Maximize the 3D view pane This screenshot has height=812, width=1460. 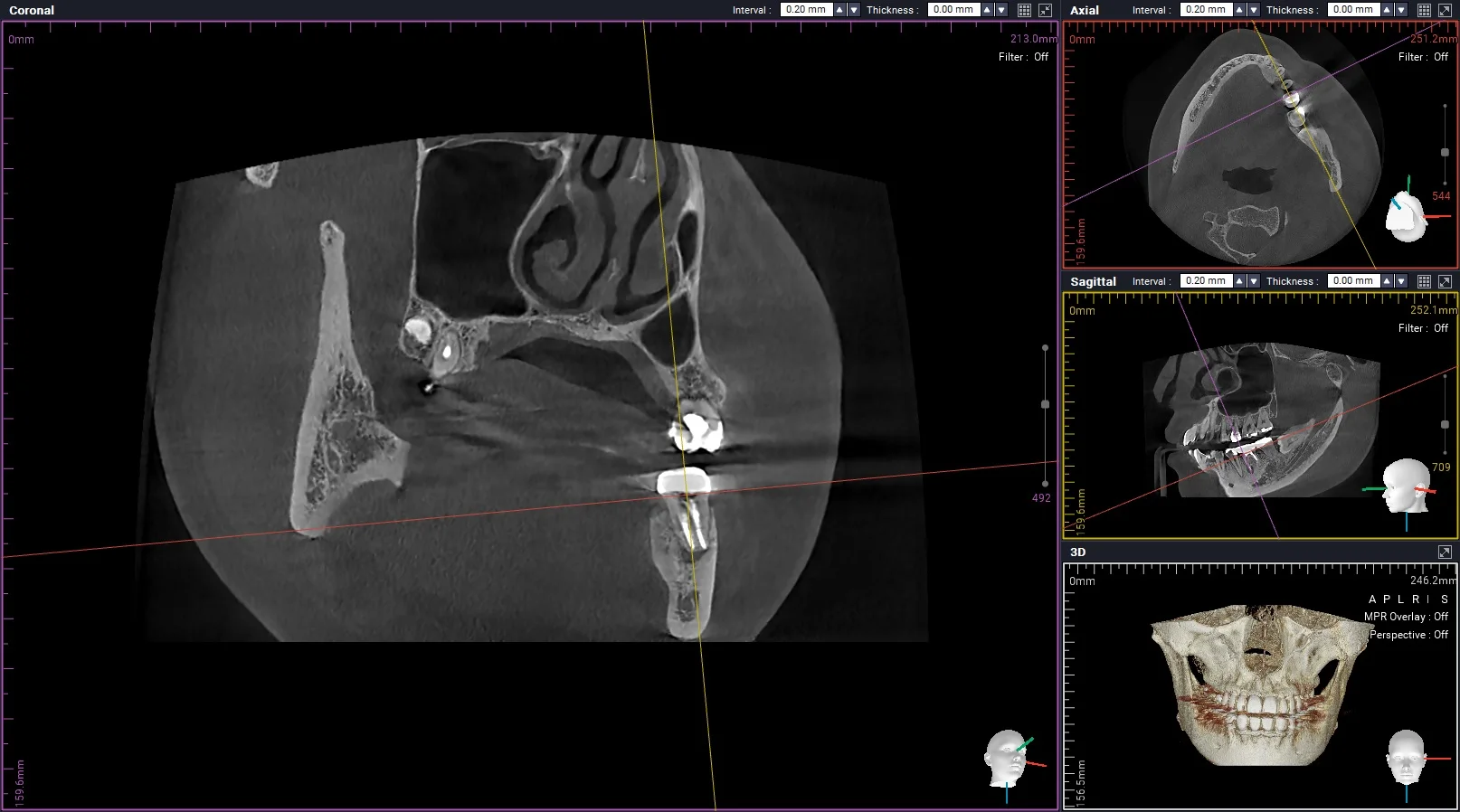(1445, 552)
